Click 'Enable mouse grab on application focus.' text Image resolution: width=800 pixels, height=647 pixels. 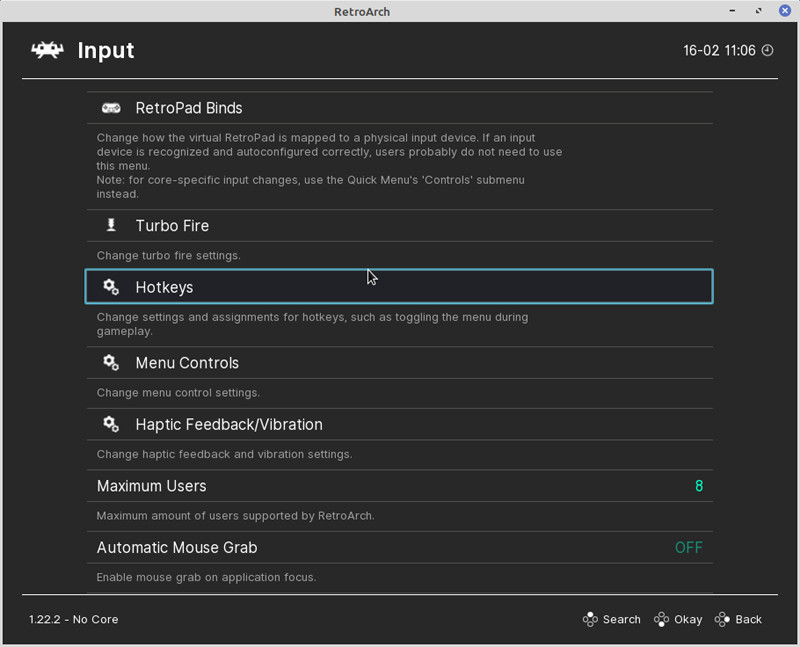point(206,577)
